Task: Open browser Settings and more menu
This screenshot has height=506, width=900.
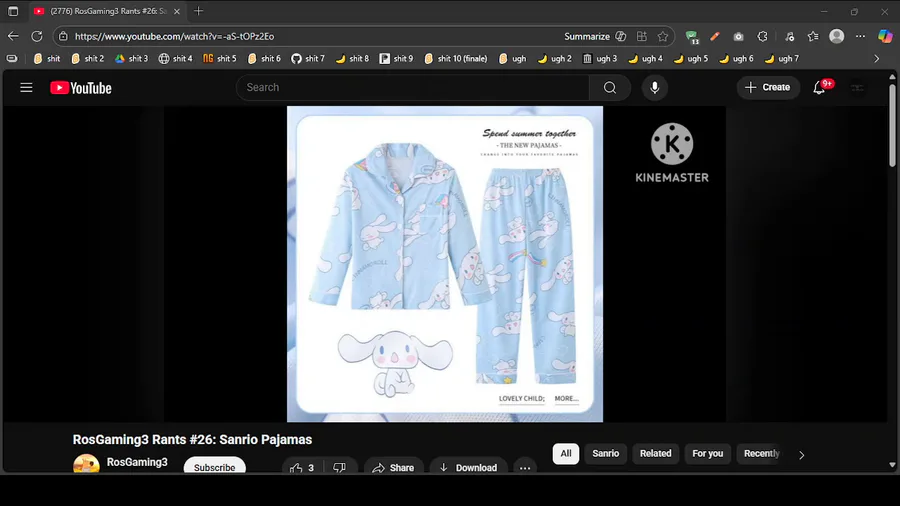Action: pyautogui.click(x=860, y=36)
